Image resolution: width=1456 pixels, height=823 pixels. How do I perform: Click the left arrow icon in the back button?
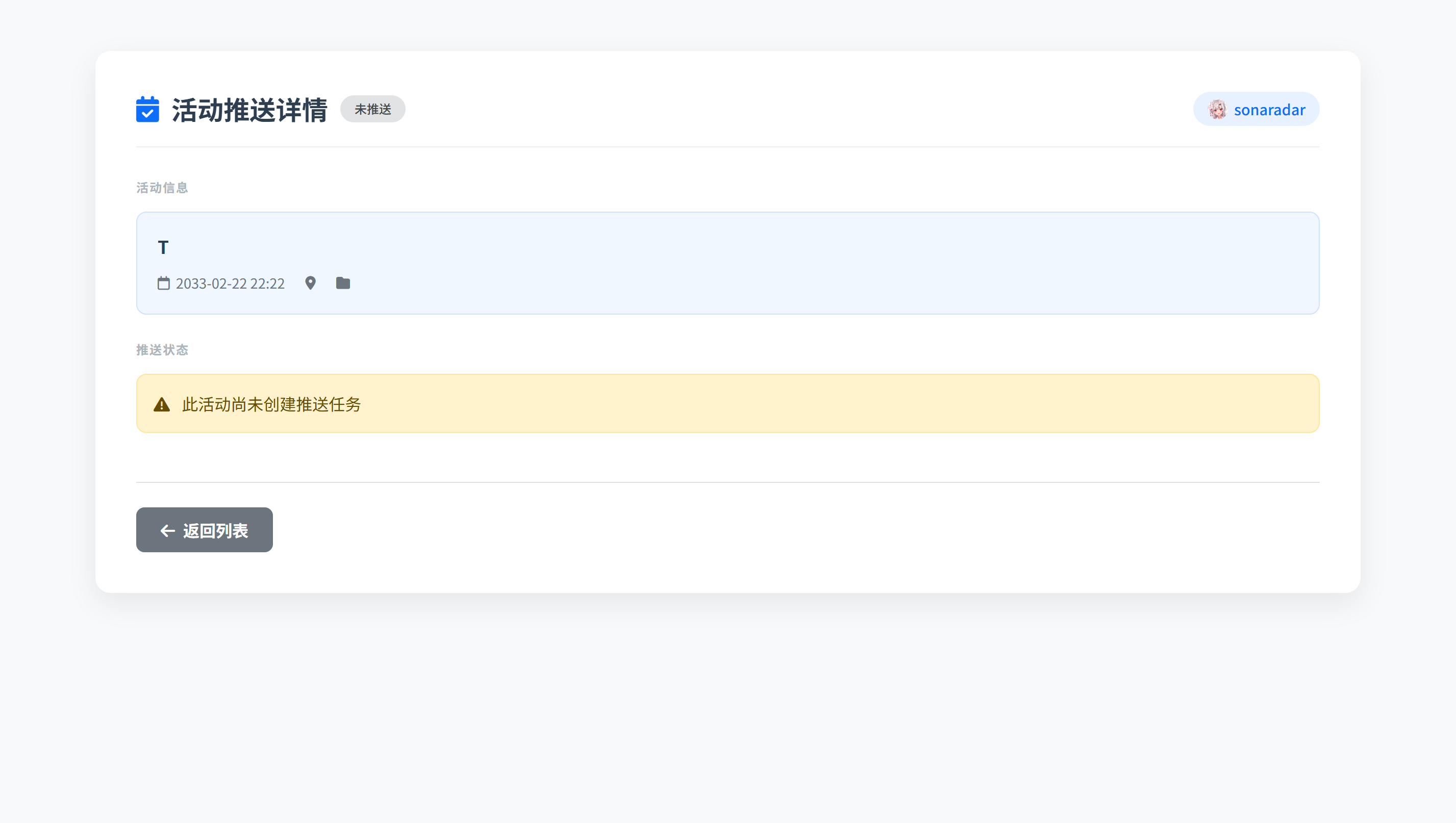(167, 531)
